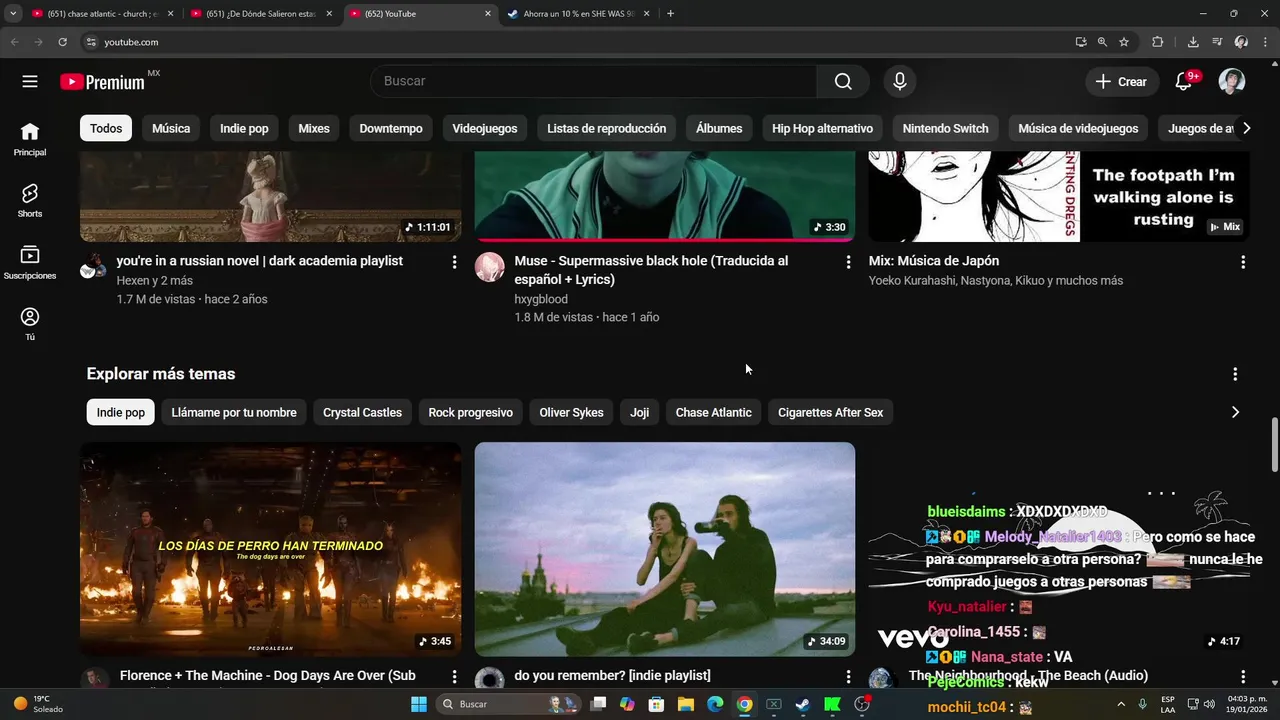
Task: Open Shorts in the sidebar
Action: pyautogui.click(x=30, y=200)
